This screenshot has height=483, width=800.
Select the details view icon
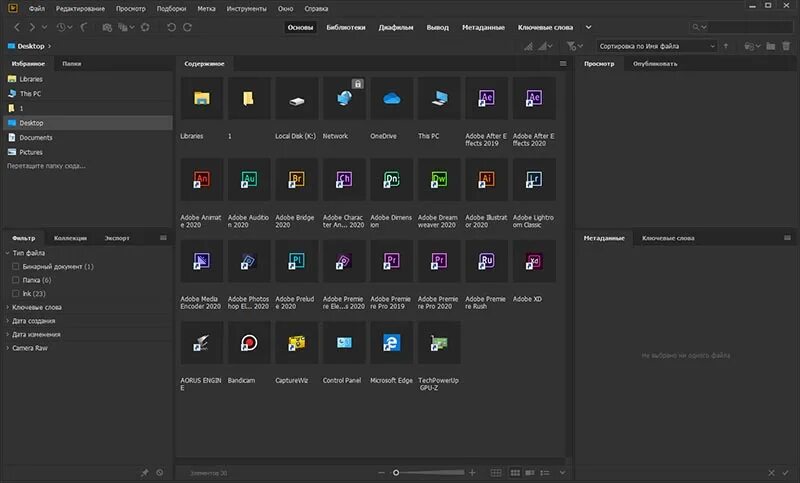(x=530, y=473)
